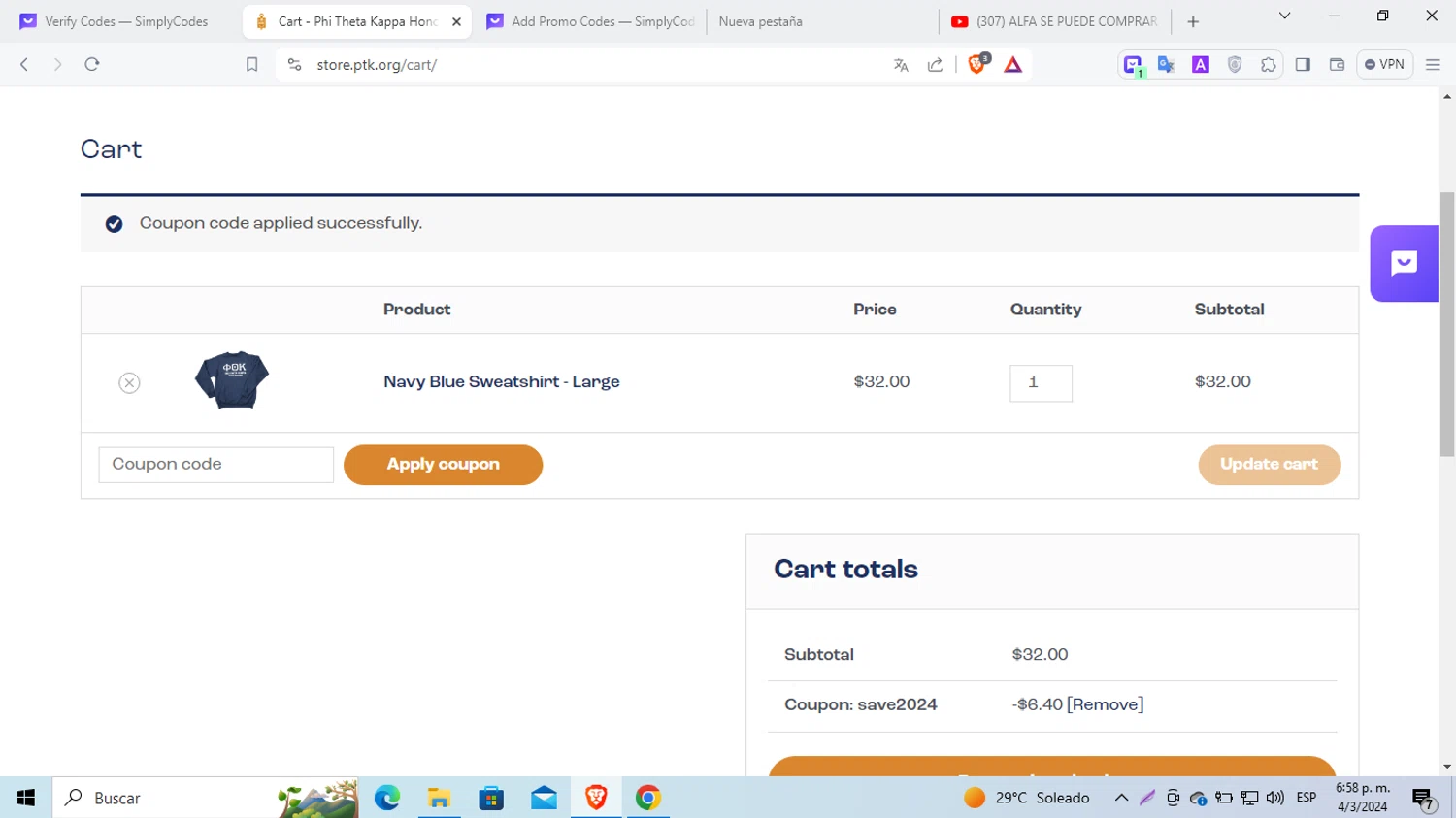Open Google Translate extension icon
The height and width of the screenshot is (818, 1456).
click(x=1167, y=65)
